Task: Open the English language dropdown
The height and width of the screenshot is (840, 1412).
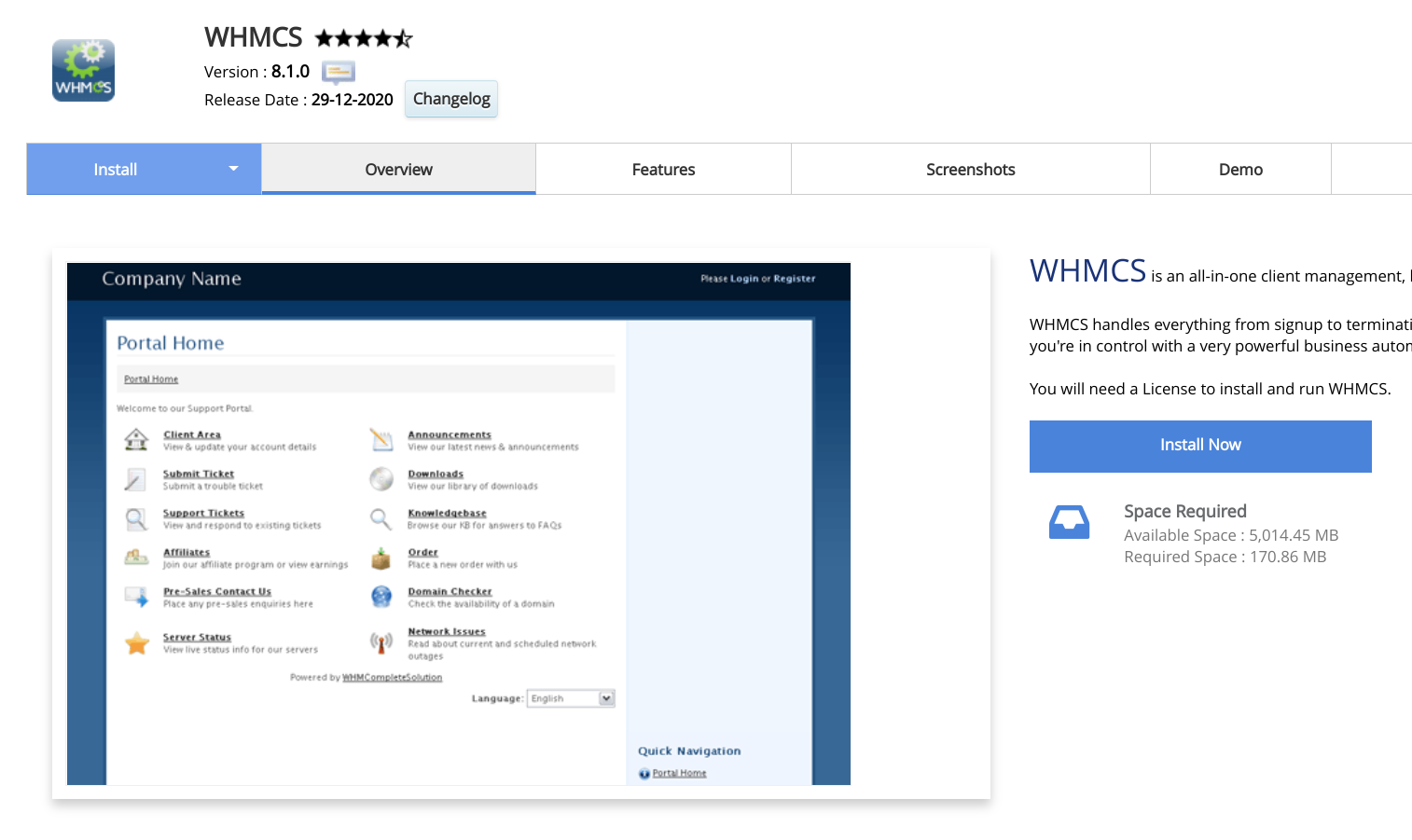Action: pos(571,698)
